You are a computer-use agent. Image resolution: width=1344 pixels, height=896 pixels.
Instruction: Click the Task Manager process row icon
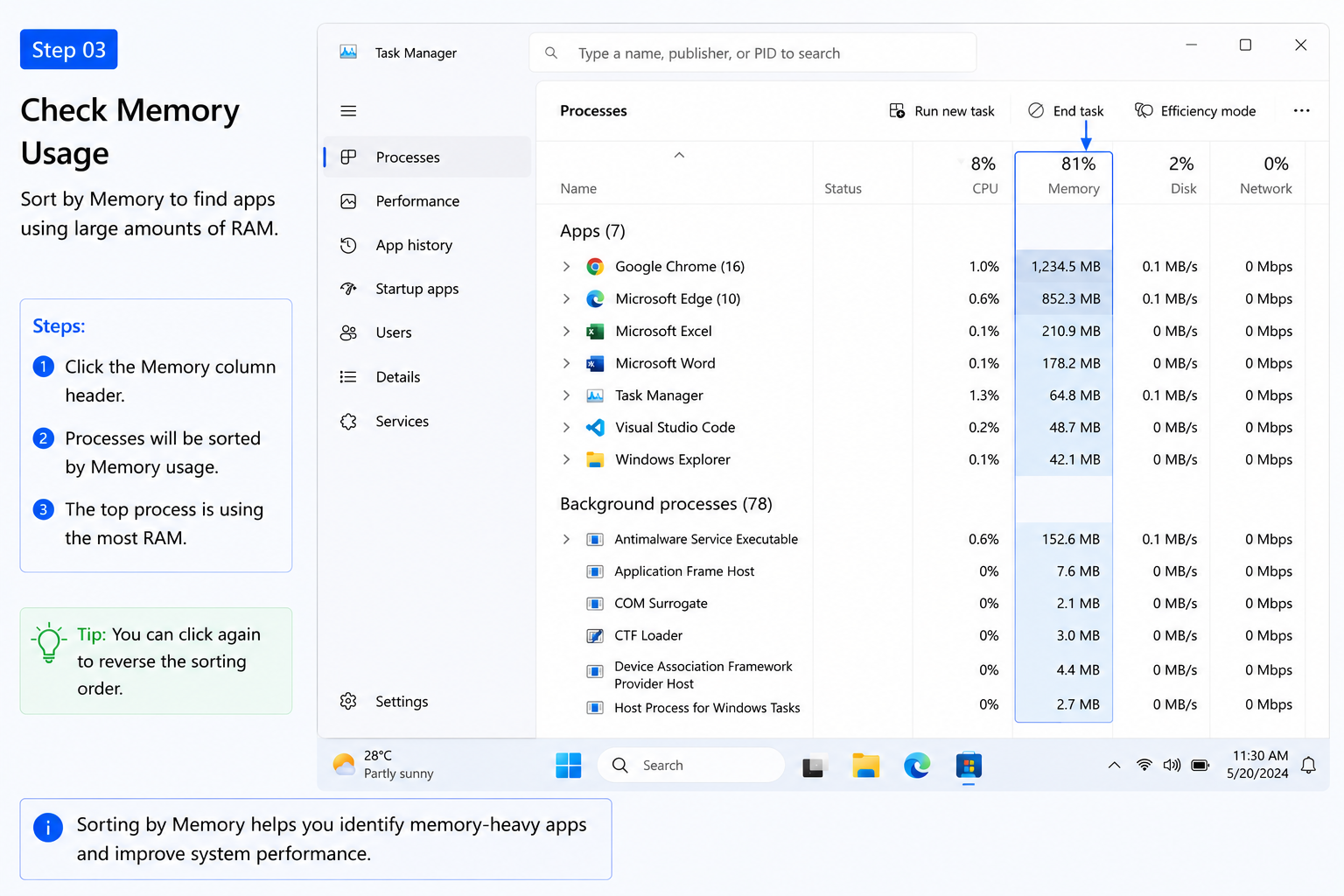595,395
